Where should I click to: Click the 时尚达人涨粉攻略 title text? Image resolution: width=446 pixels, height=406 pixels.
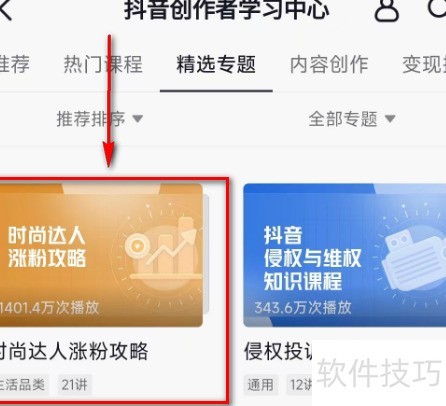[x=74, y=351]
